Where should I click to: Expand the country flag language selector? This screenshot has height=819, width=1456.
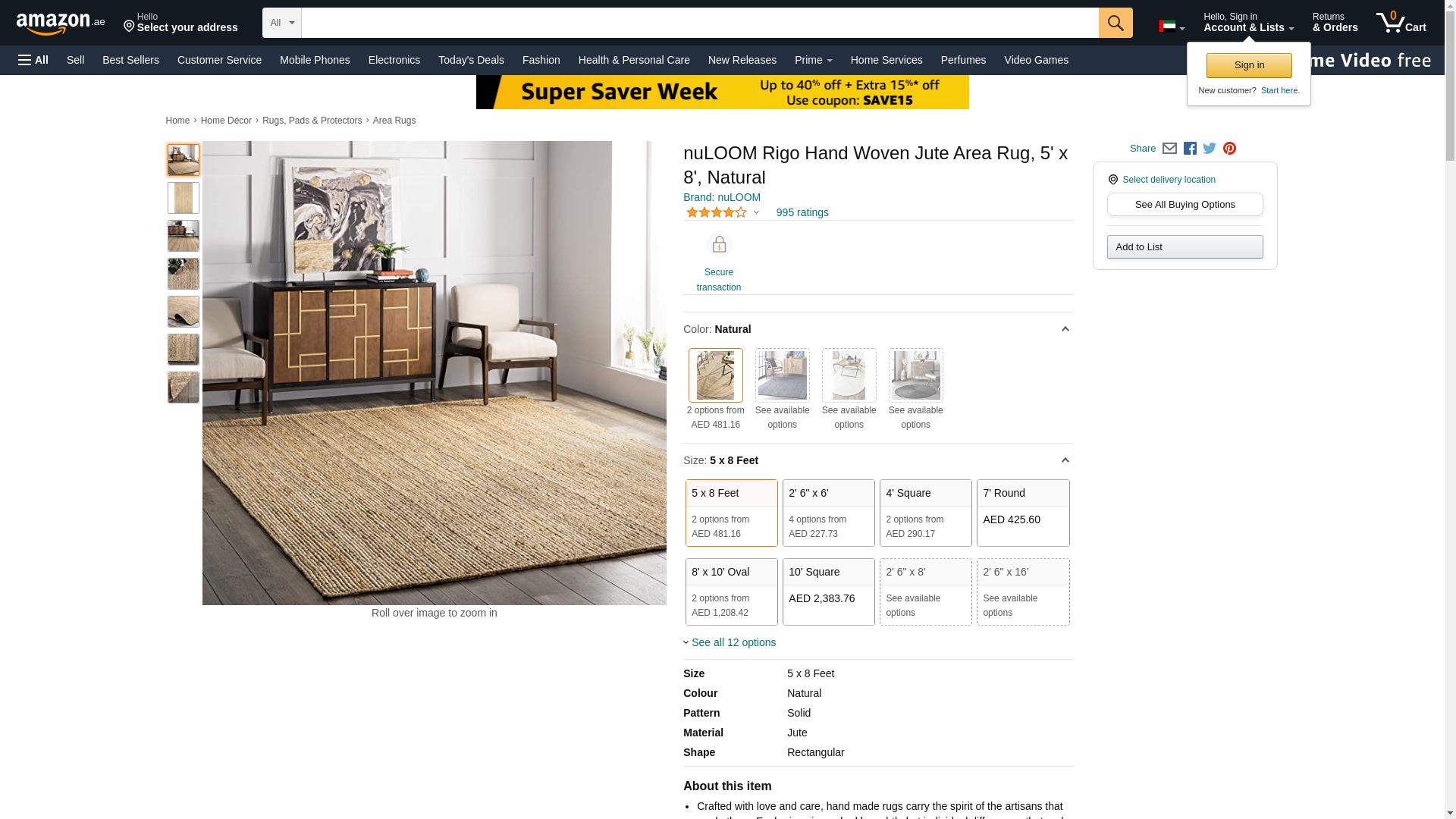1172,27
